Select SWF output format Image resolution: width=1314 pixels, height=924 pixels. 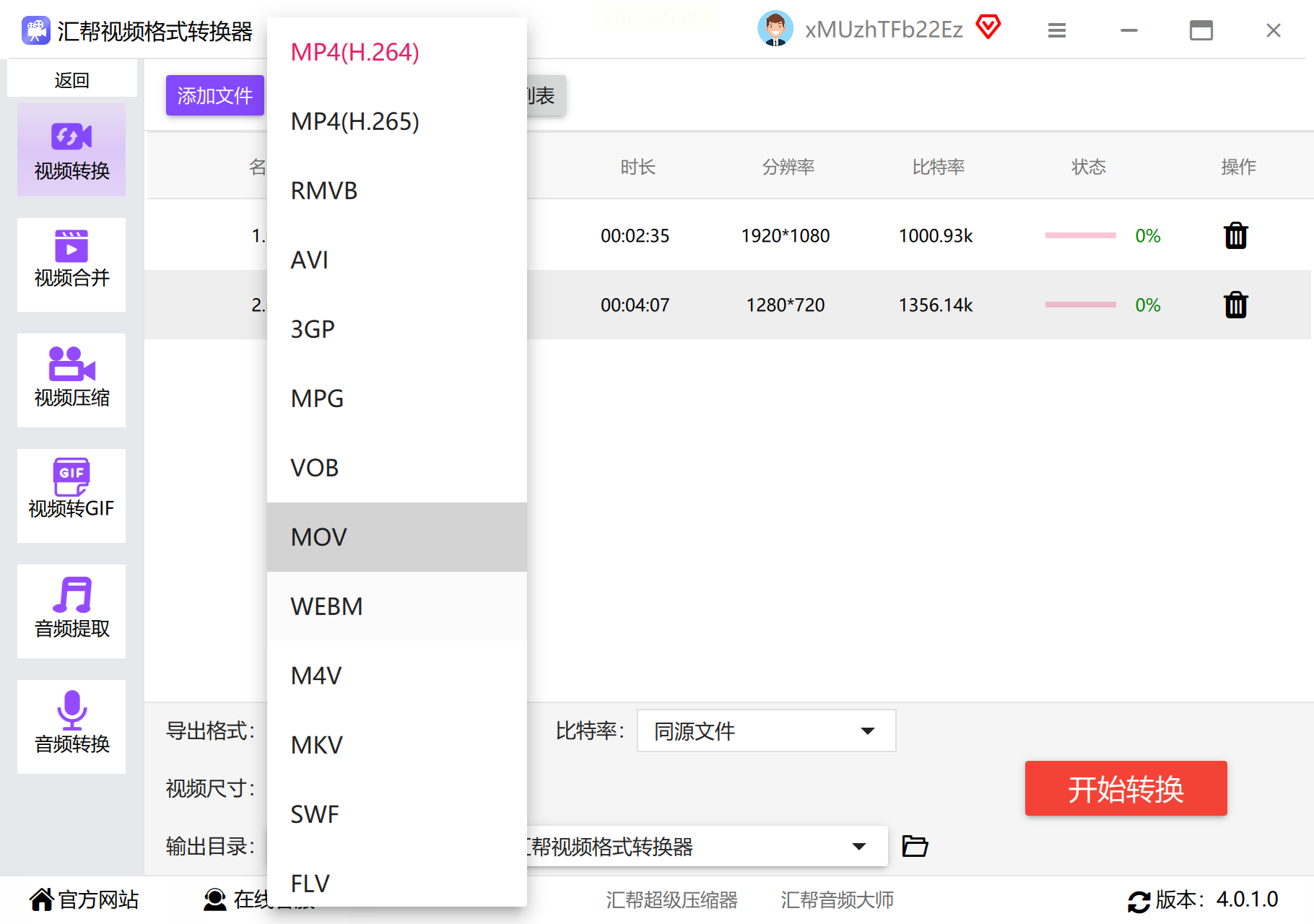(397, 814)
